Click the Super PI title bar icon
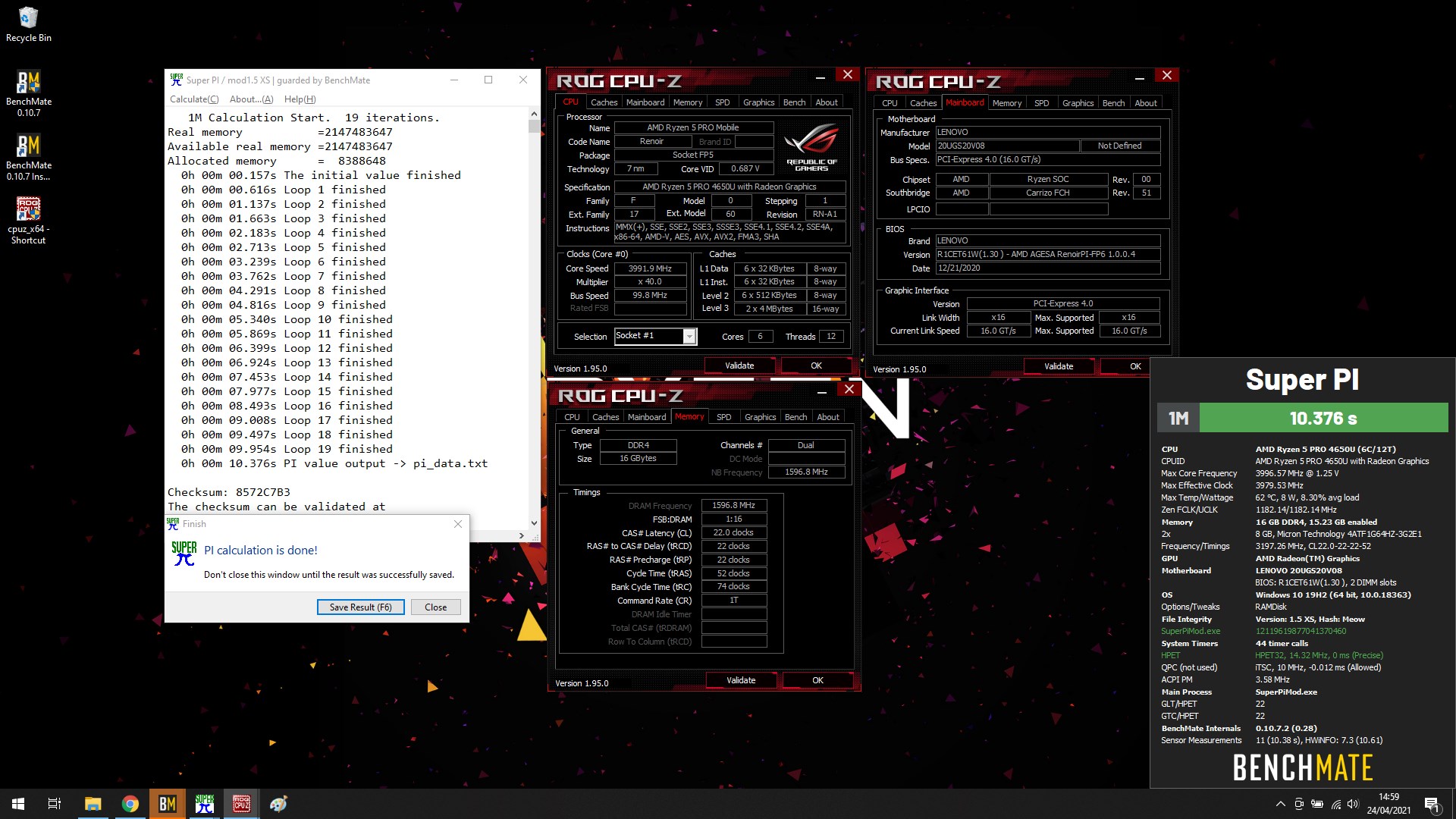The image size is (1456, 819). point(176,80)
